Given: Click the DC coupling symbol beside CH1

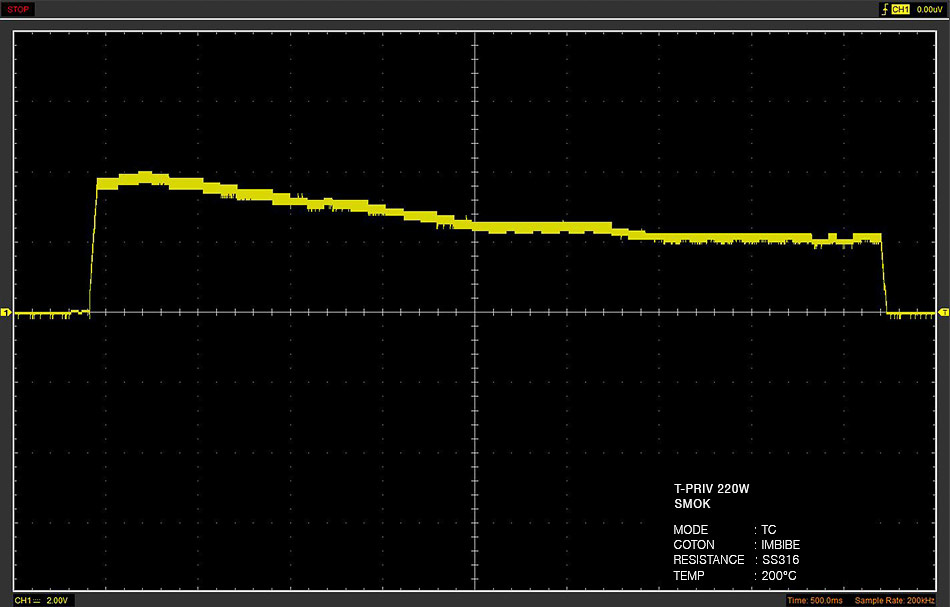Looking at the screenshot, I should coord(36,600).
